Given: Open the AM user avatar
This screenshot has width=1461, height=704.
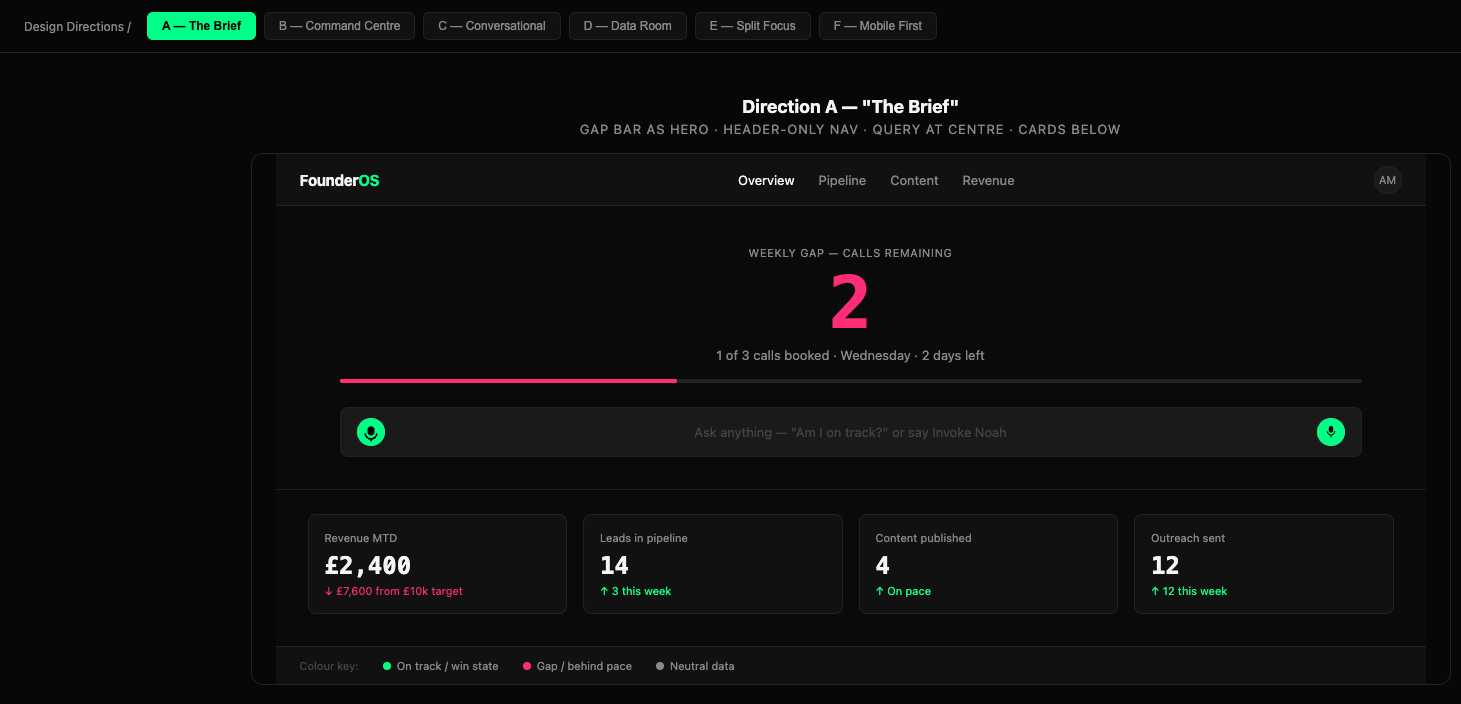Looking at the screenshot, I should [1387, 180].
